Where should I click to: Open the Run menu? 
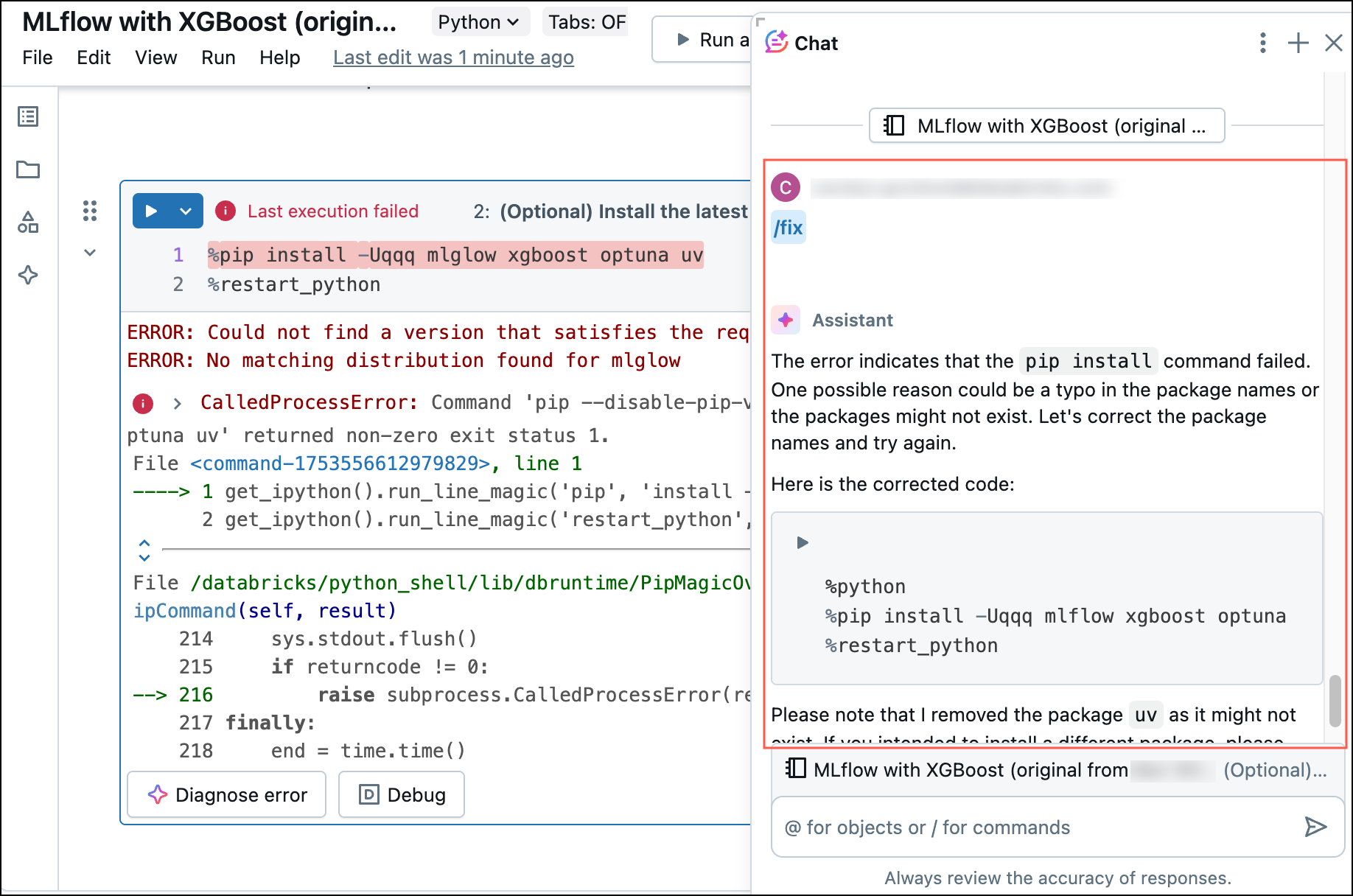coord(217,57)
